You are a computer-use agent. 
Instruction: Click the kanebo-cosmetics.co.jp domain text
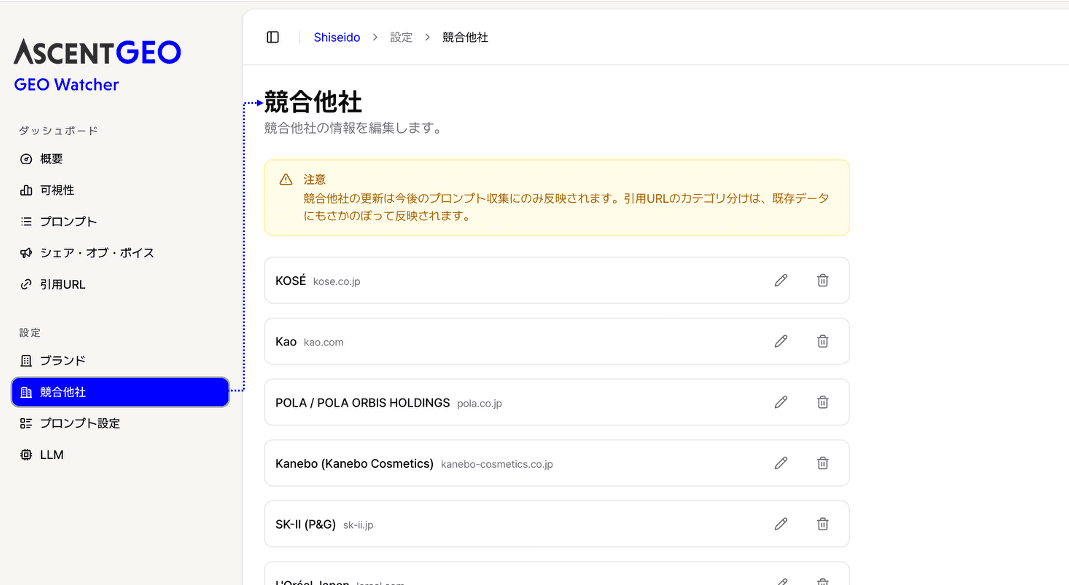pyautogui.click(x=497, y=464)
